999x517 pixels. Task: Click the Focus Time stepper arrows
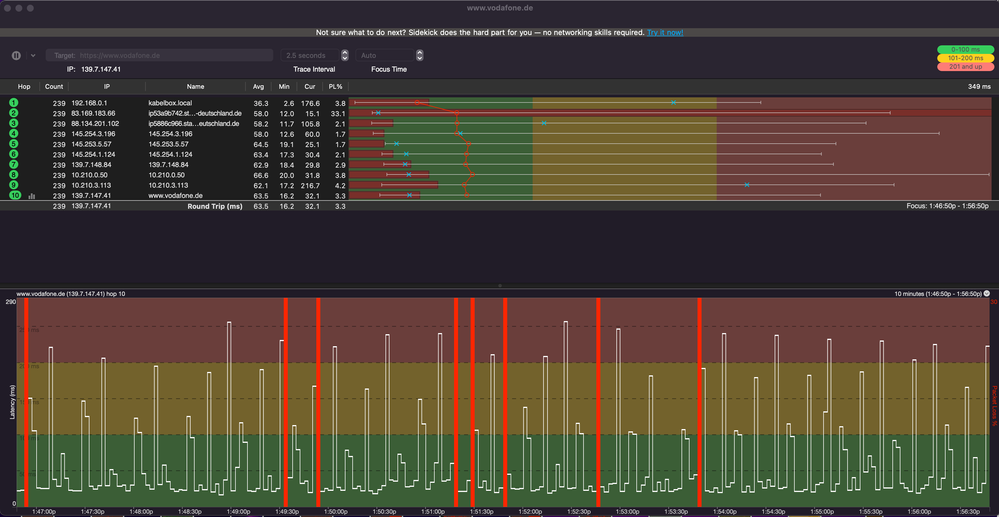click(420, 55)
